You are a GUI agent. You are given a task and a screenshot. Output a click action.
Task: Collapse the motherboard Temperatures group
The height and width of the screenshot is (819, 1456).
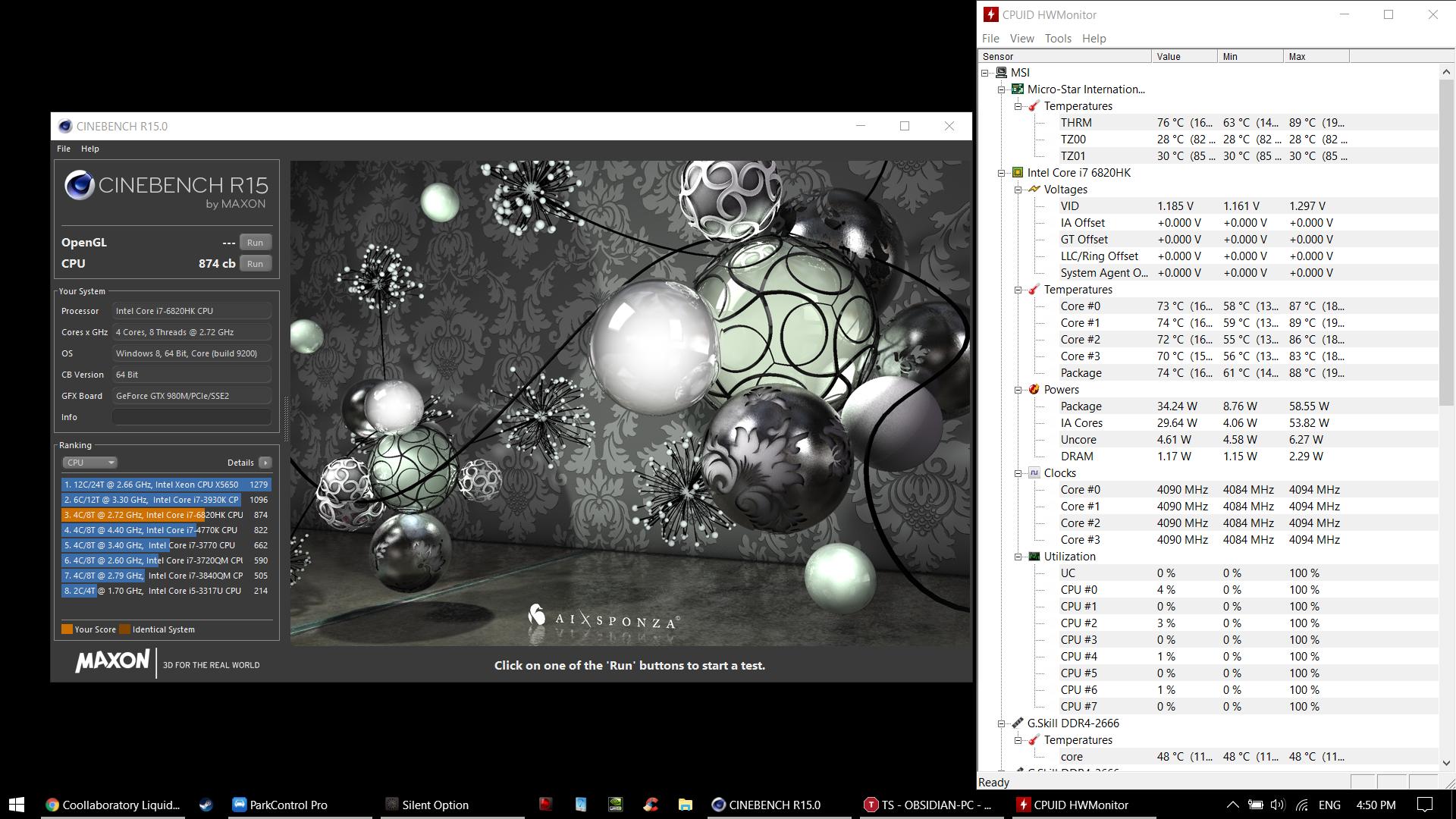pyautogui.click(x=1018, y=106)
